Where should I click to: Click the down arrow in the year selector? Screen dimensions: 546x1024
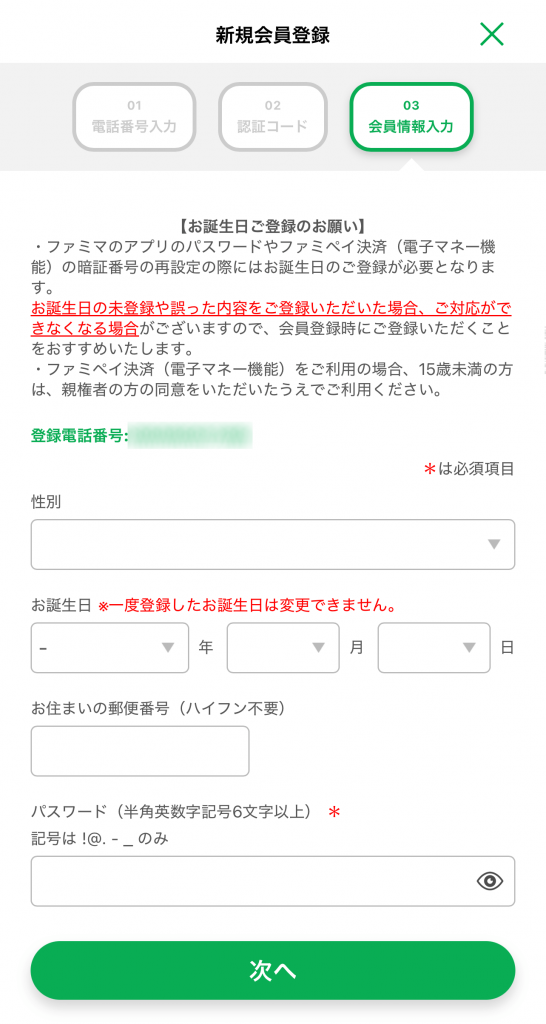(169, 648)
